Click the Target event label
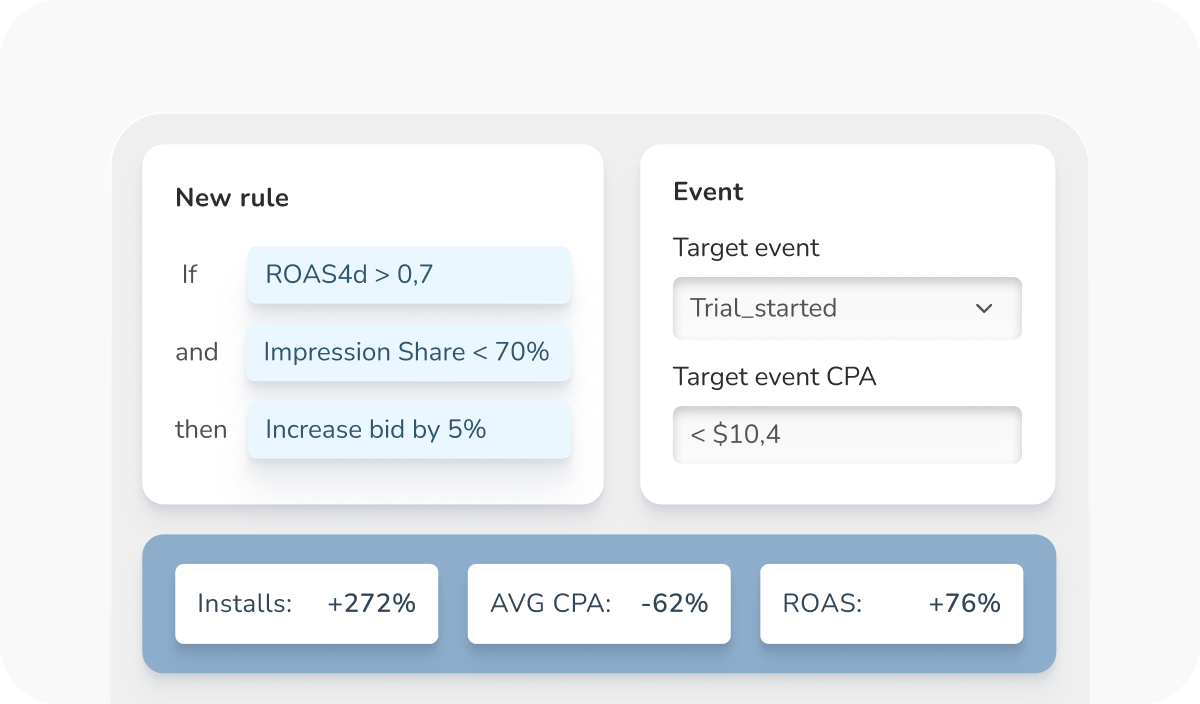The height and width of the screenshot is (704, 1200). coord(746,248)
